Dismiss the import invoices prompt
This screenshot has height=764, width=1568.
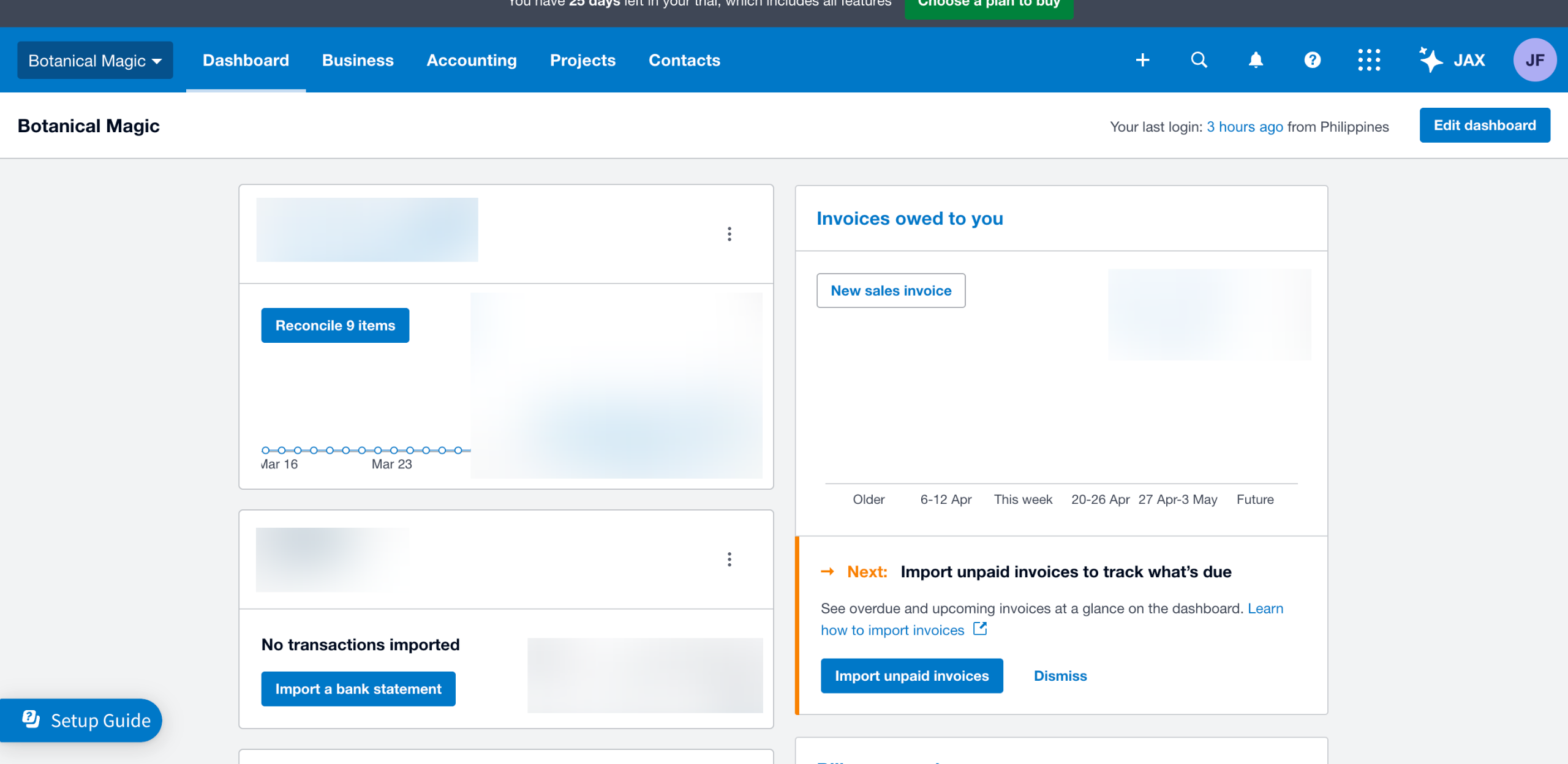(x=1060, y=676)
